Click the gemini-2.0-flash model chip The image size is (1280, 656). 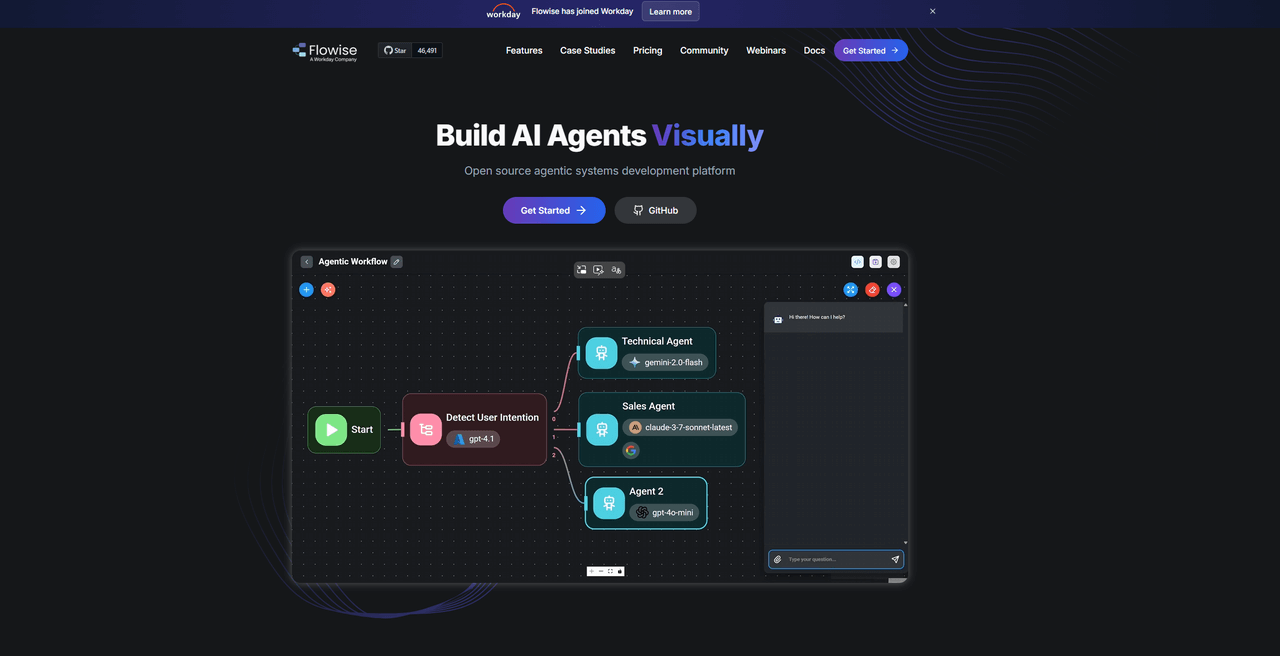665,362
